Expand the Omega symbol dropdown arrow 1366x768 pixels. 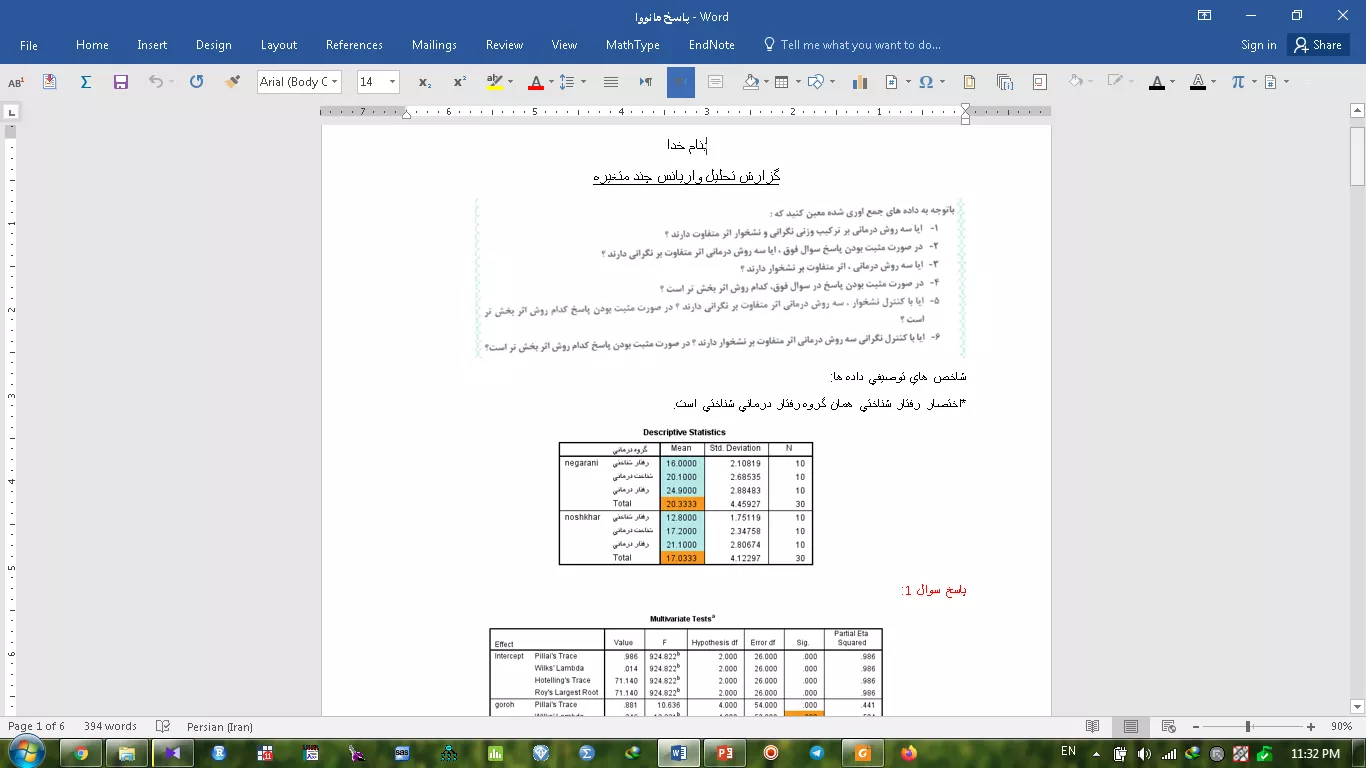tap(942, 82)
